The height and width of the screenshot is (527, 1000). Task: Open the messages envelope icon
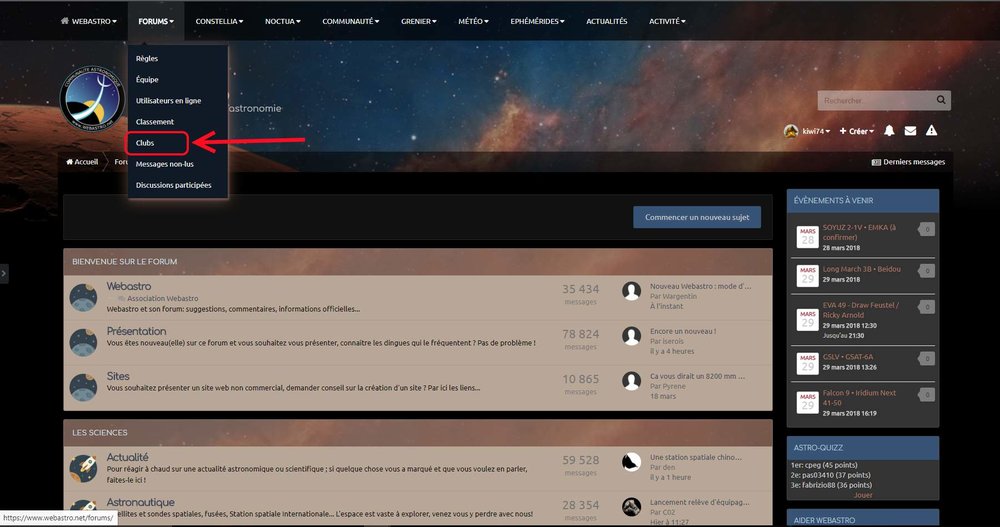click(910, 131)
